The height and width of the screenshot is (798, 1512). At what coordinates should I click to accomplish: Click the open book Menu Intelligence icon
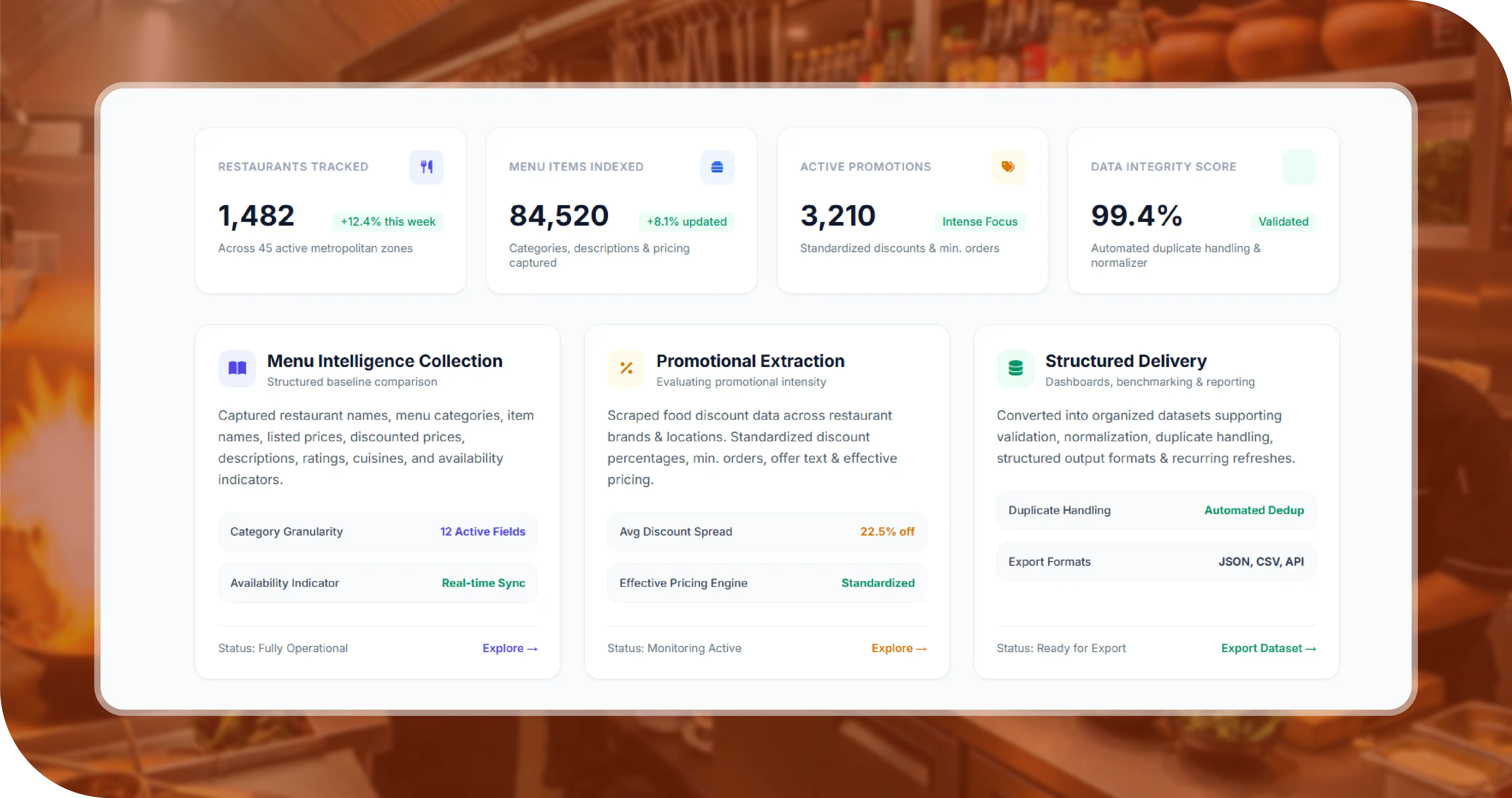[237, 368]
